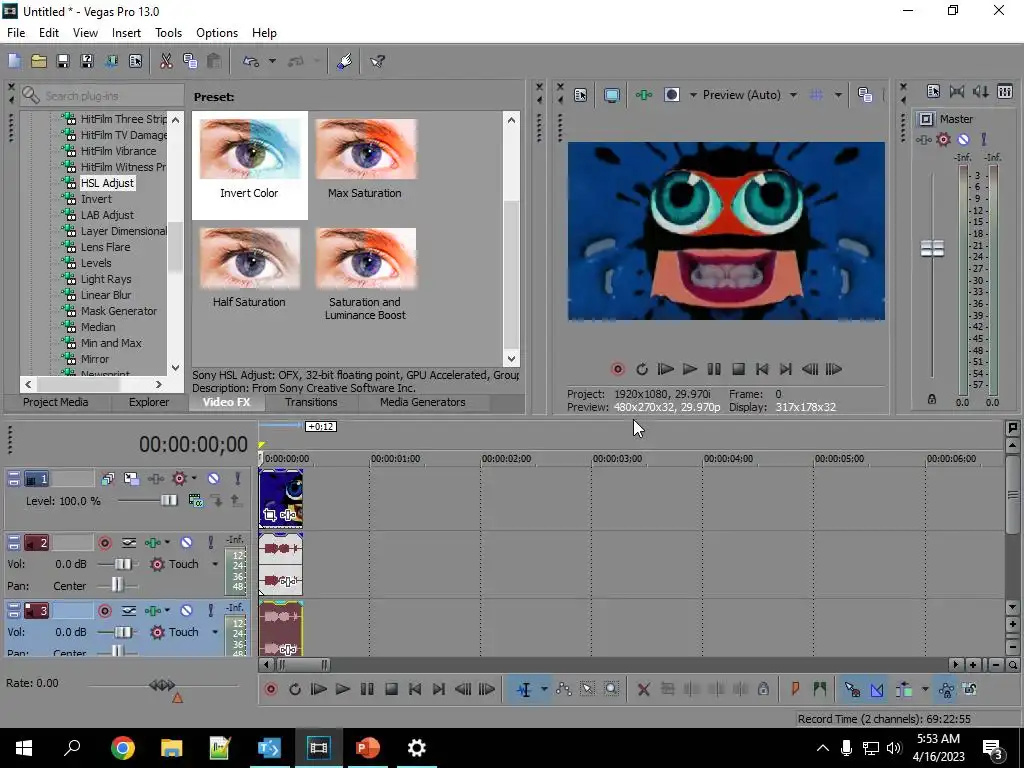
Task: Open the Overlays grid dropdown arrow
Action: tap(837, 95)
